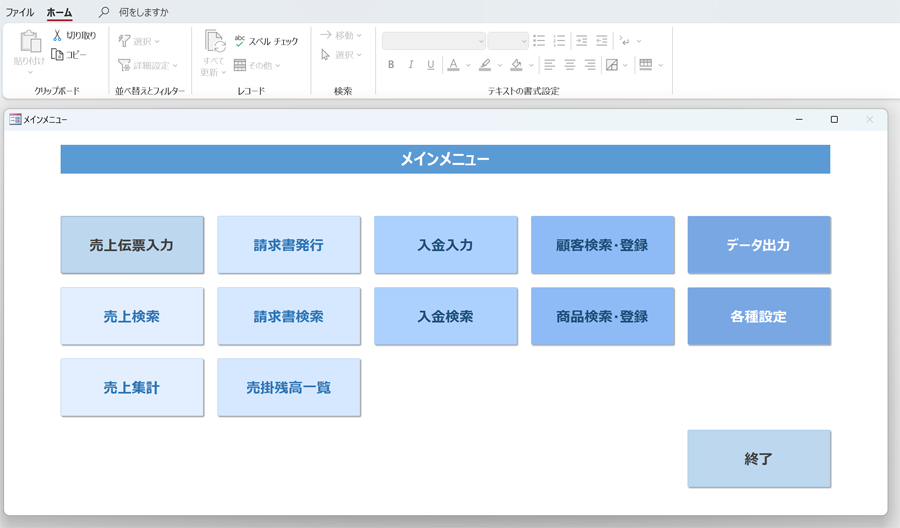Click the Copy (コピー) icon
Viewport: 900px width, 528px height.
coord(58,55)
